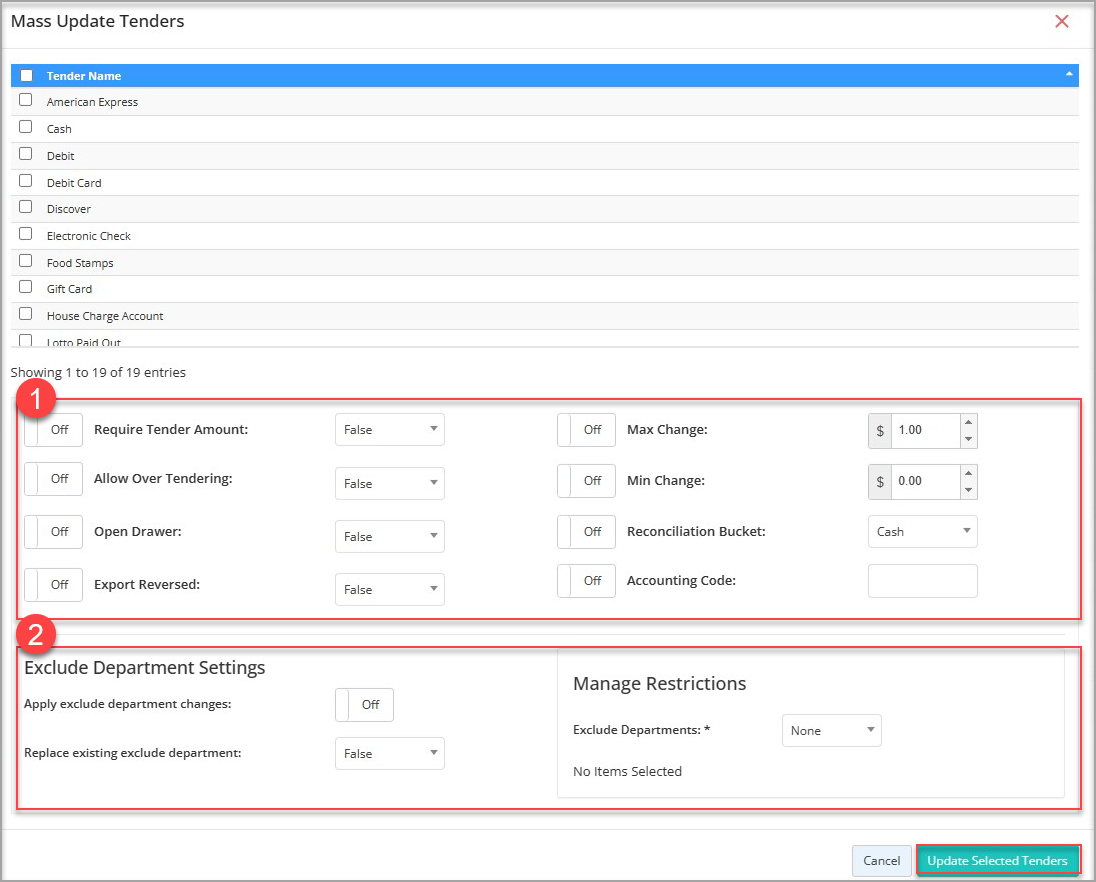This screenshot has width=1096, height=882.
Task: Click the Cancel button
Action: 881,860
